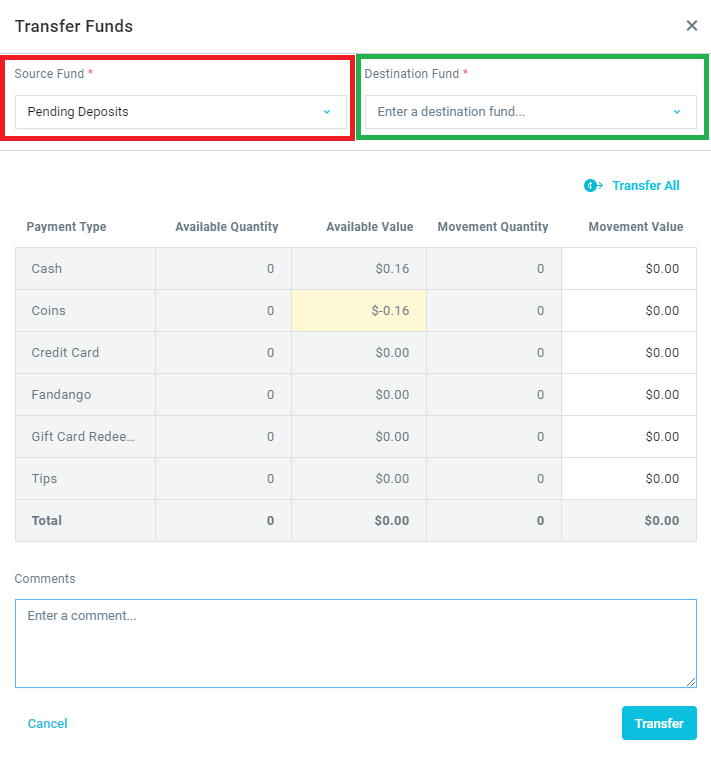Cancel the funds transfer
The height and width of the screenshot is (760, 711).
pyautogui.click(x=47, y=723)
